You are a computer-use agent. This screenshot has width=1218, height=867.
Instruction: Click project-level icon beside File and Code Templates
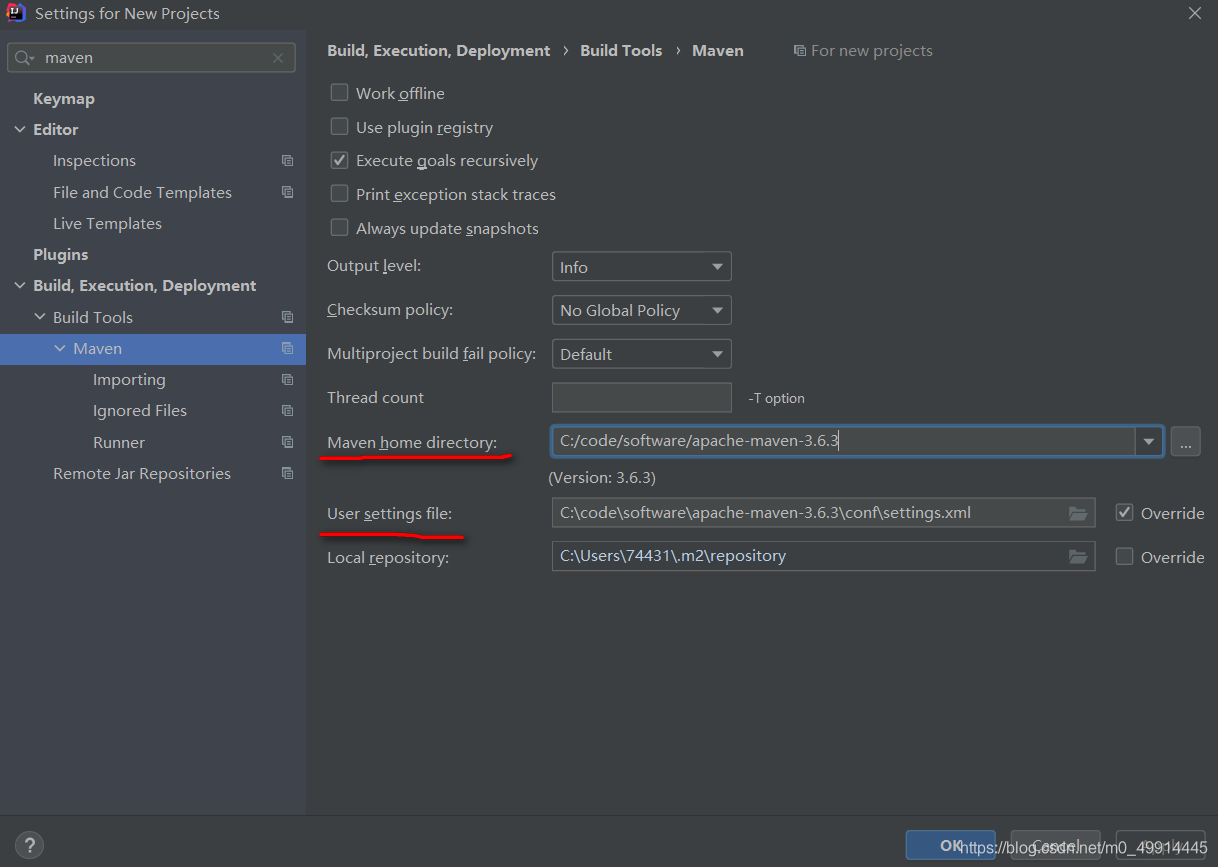287,192
